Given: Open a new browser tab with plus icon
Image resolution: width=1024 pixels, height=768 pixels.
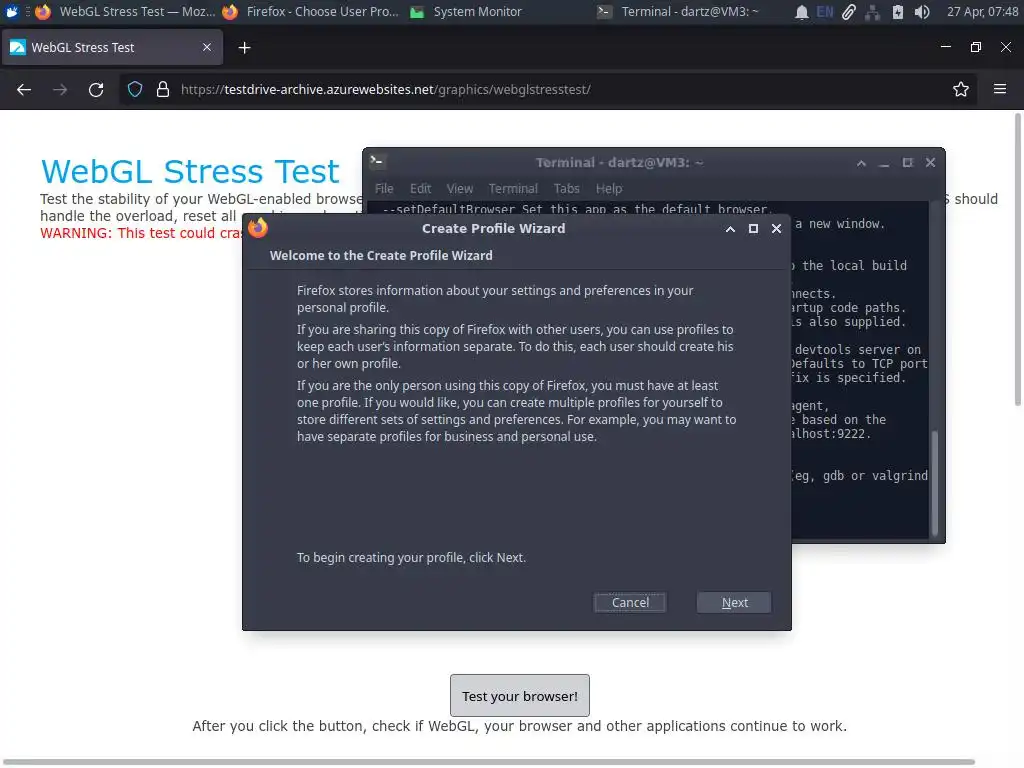Looking at the screenshot, I should click(x=244, y=48).
